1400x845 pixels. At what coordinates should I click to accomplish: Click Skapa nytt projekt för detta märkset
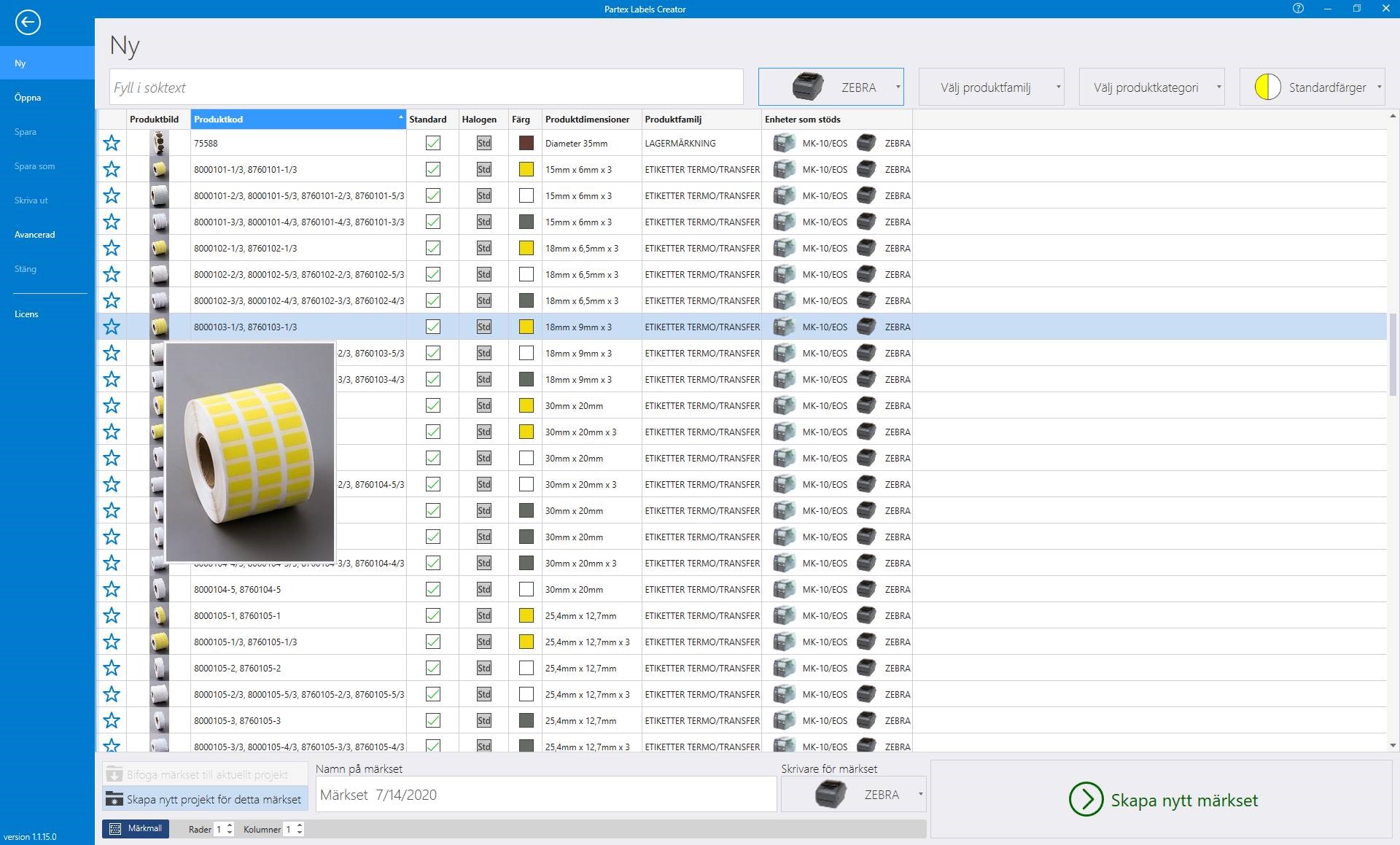click(205, 799)
